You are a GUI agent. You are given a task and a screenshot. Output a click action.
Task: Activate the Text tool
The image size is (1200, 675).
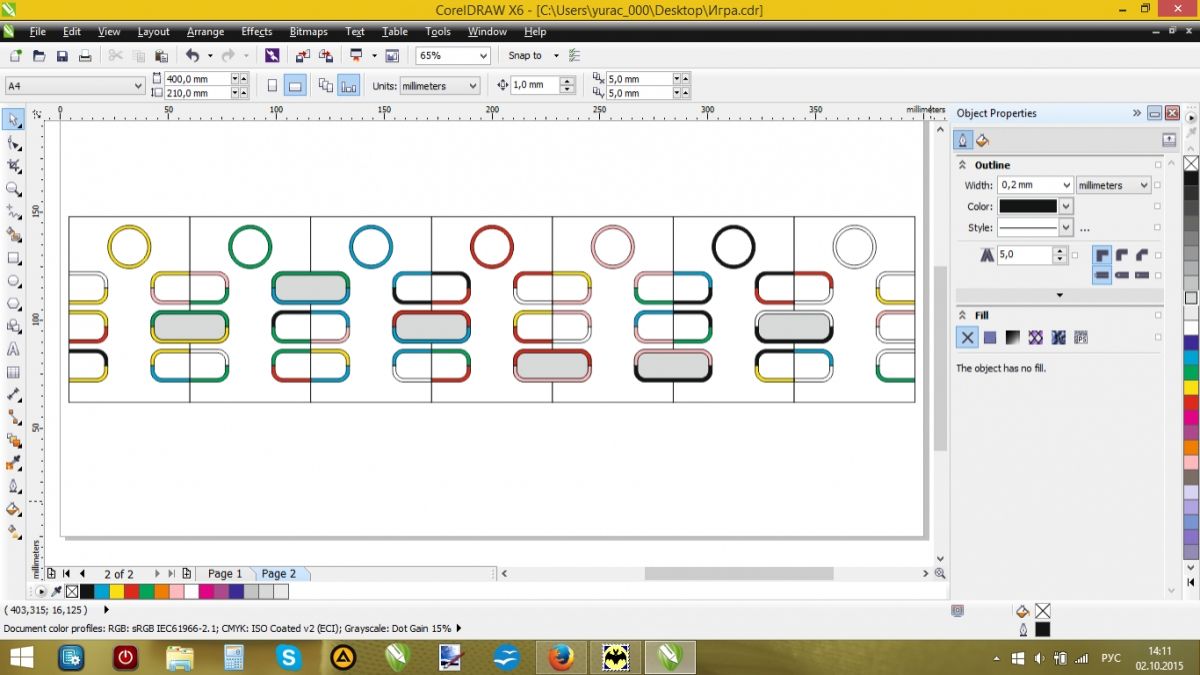pos(14,350)
